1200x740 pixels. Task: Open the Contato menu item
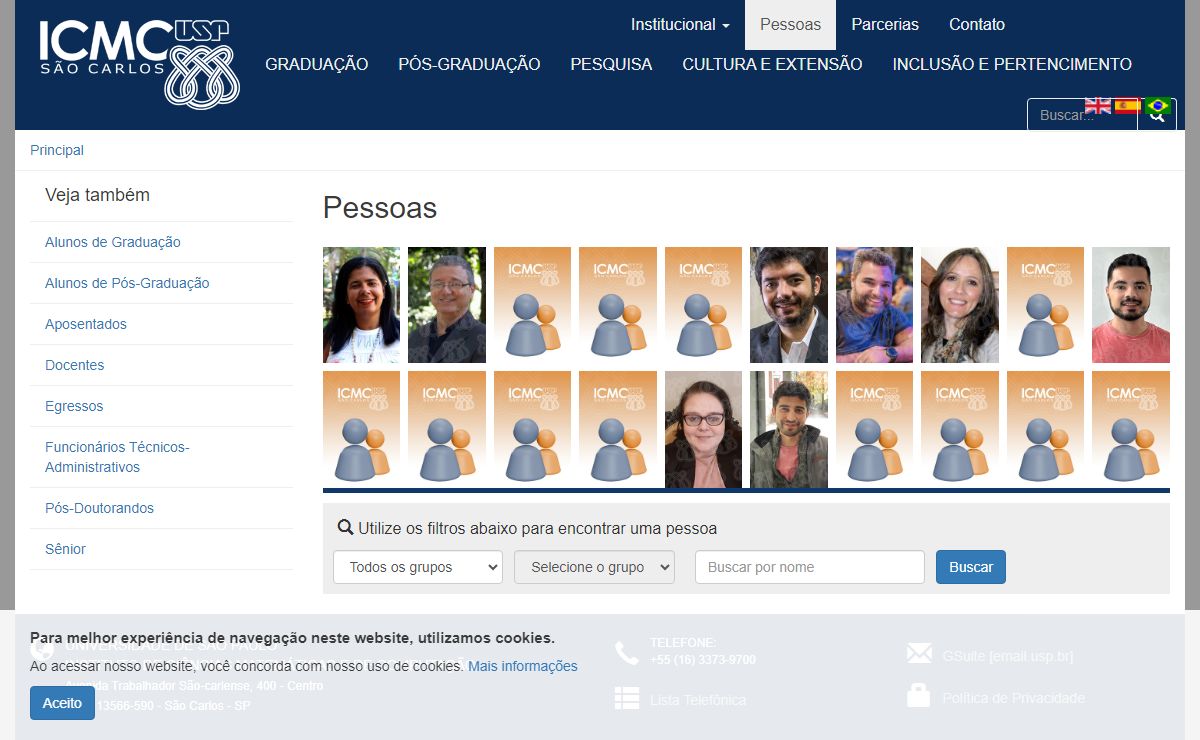click(977, 25)
